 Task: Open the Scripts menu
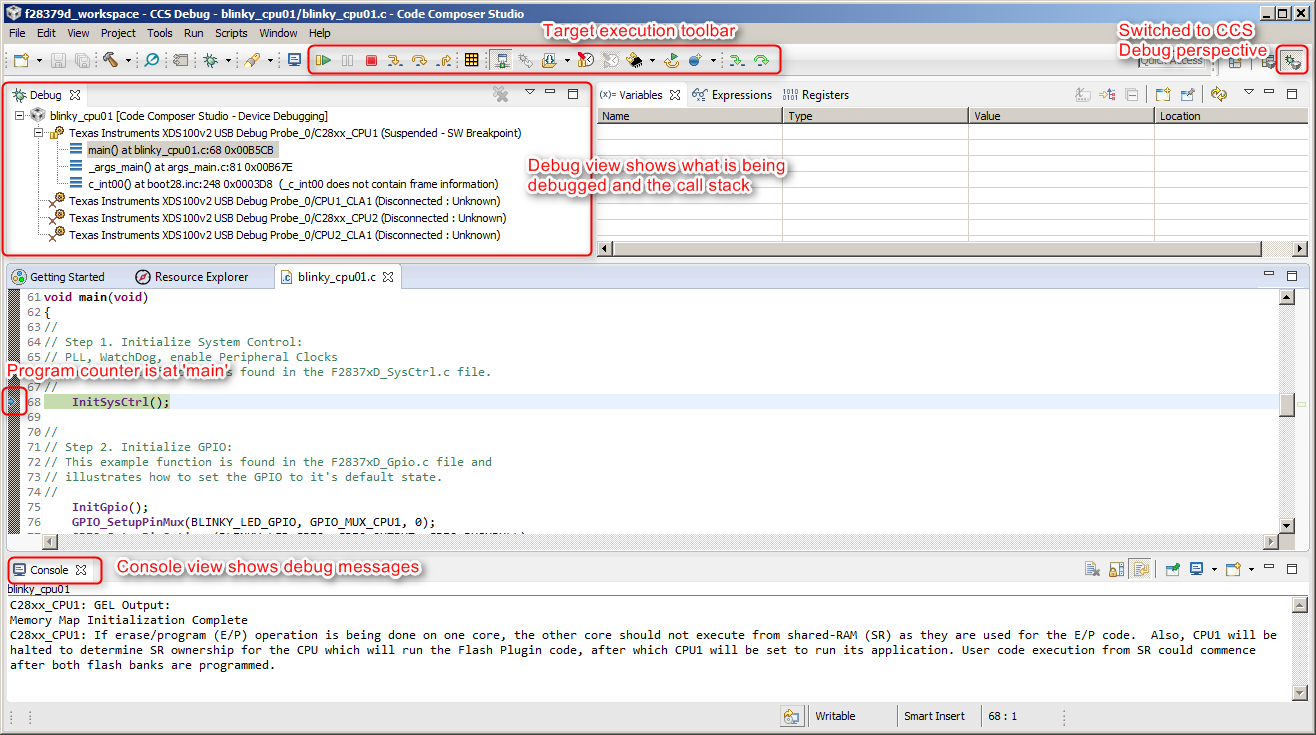point(231,33)
